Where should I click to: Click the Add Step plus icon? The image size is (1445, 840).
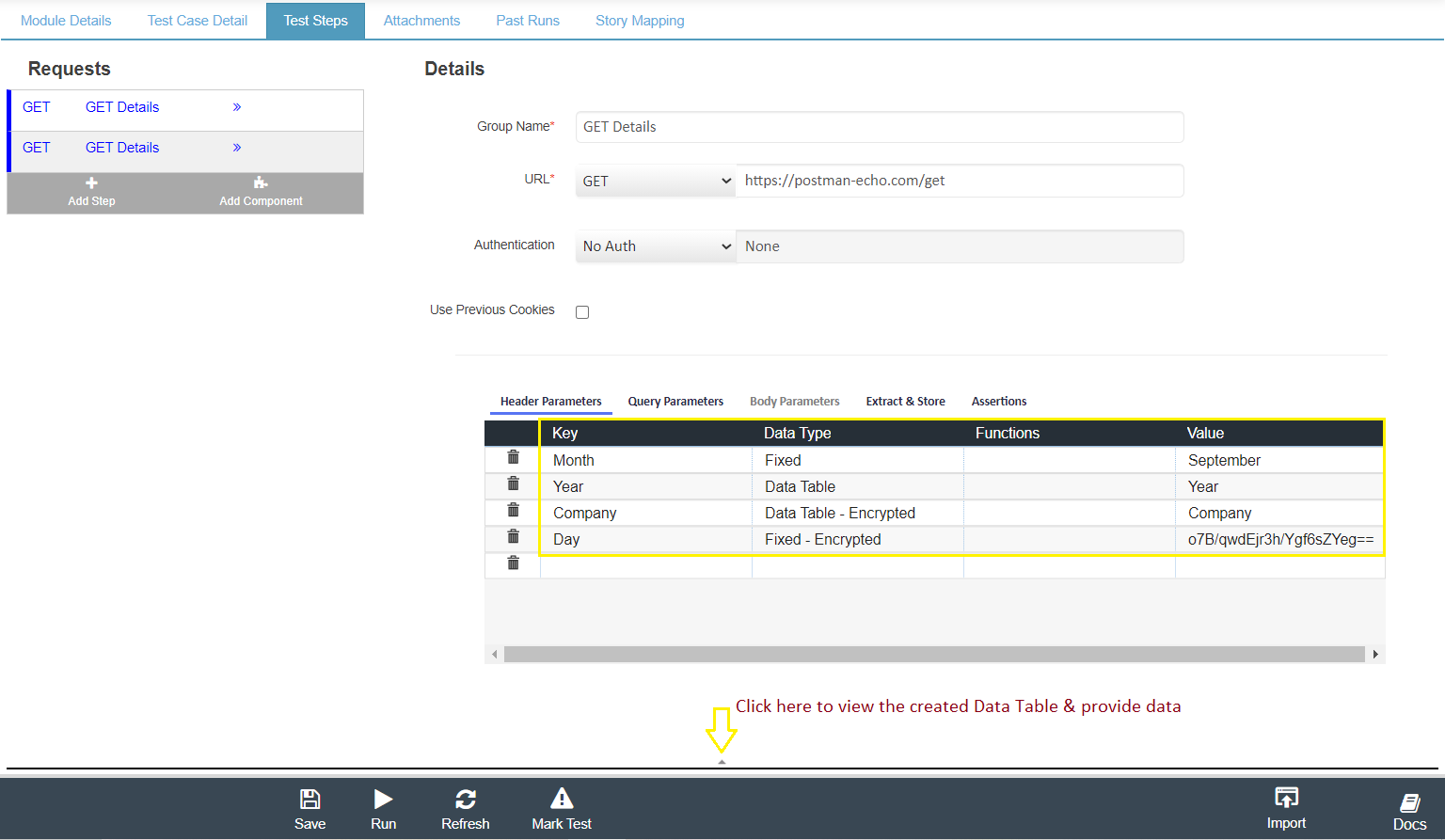(x=91, y=182)
